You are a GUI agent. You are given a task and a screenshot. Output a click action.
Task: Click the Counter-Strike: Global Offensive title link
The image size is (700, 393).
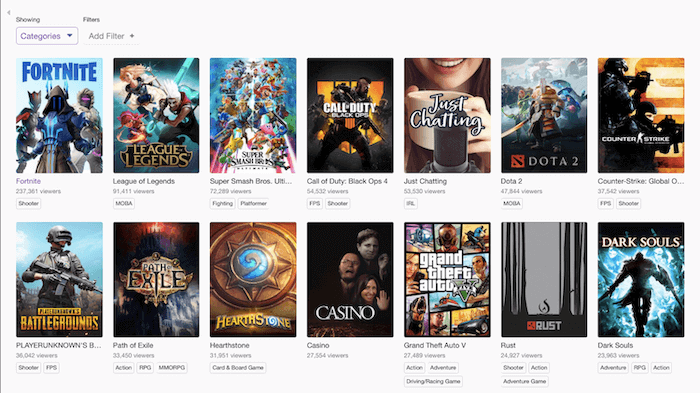pos(641,181)
